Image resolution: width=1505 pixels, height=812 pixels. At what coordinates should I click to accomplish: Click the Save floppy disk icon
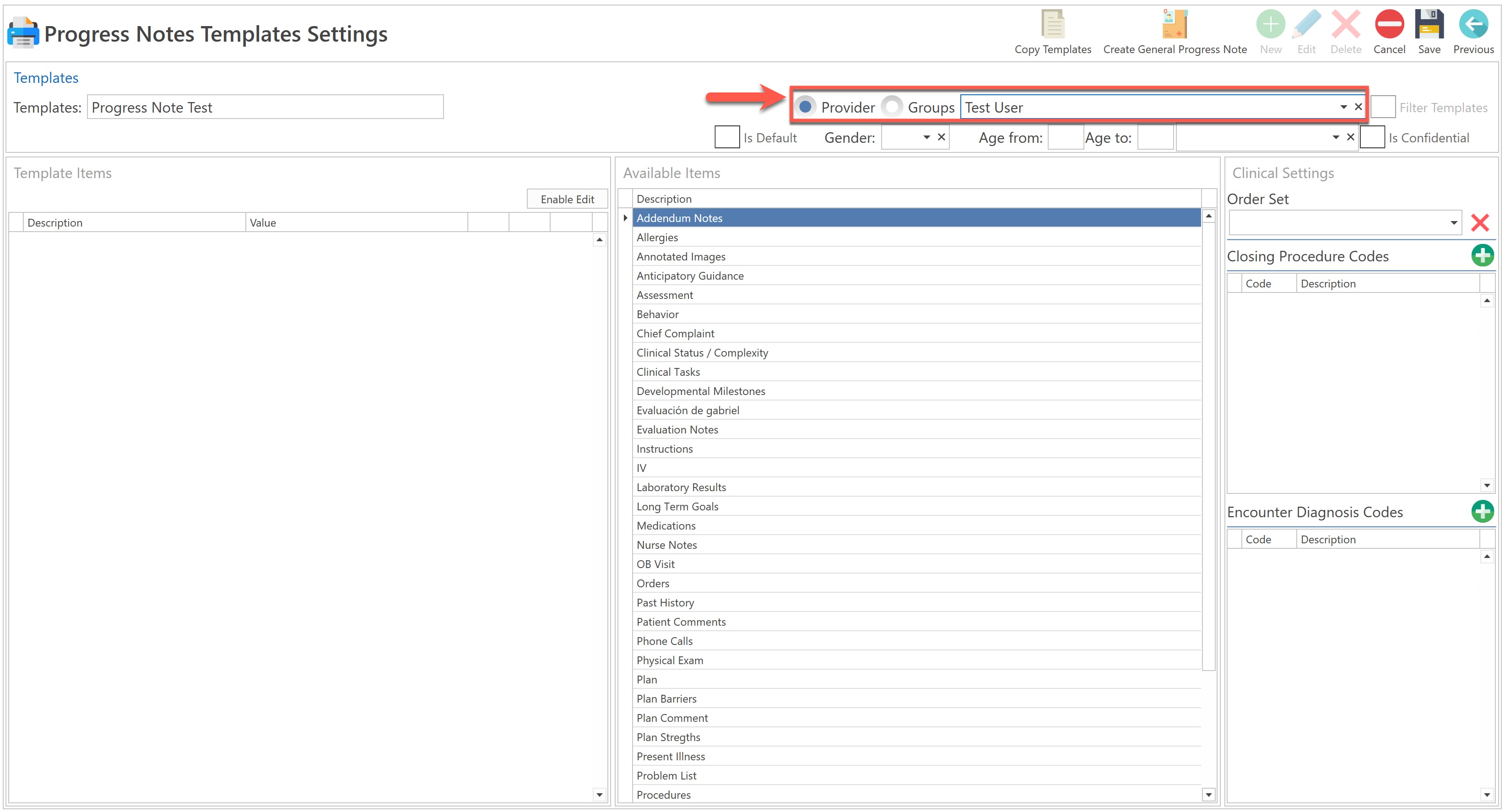[x=1429, y=25]
